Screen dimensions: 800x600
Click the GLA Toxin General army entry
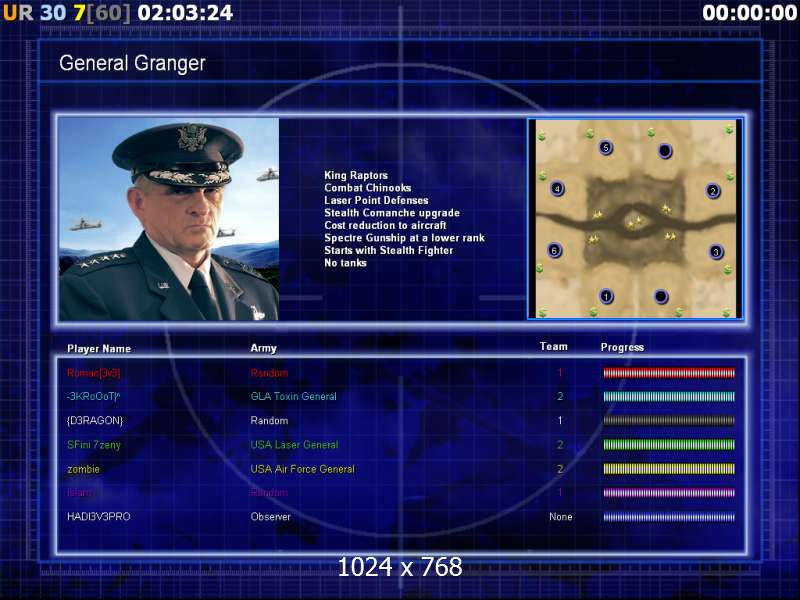(293, 396)
